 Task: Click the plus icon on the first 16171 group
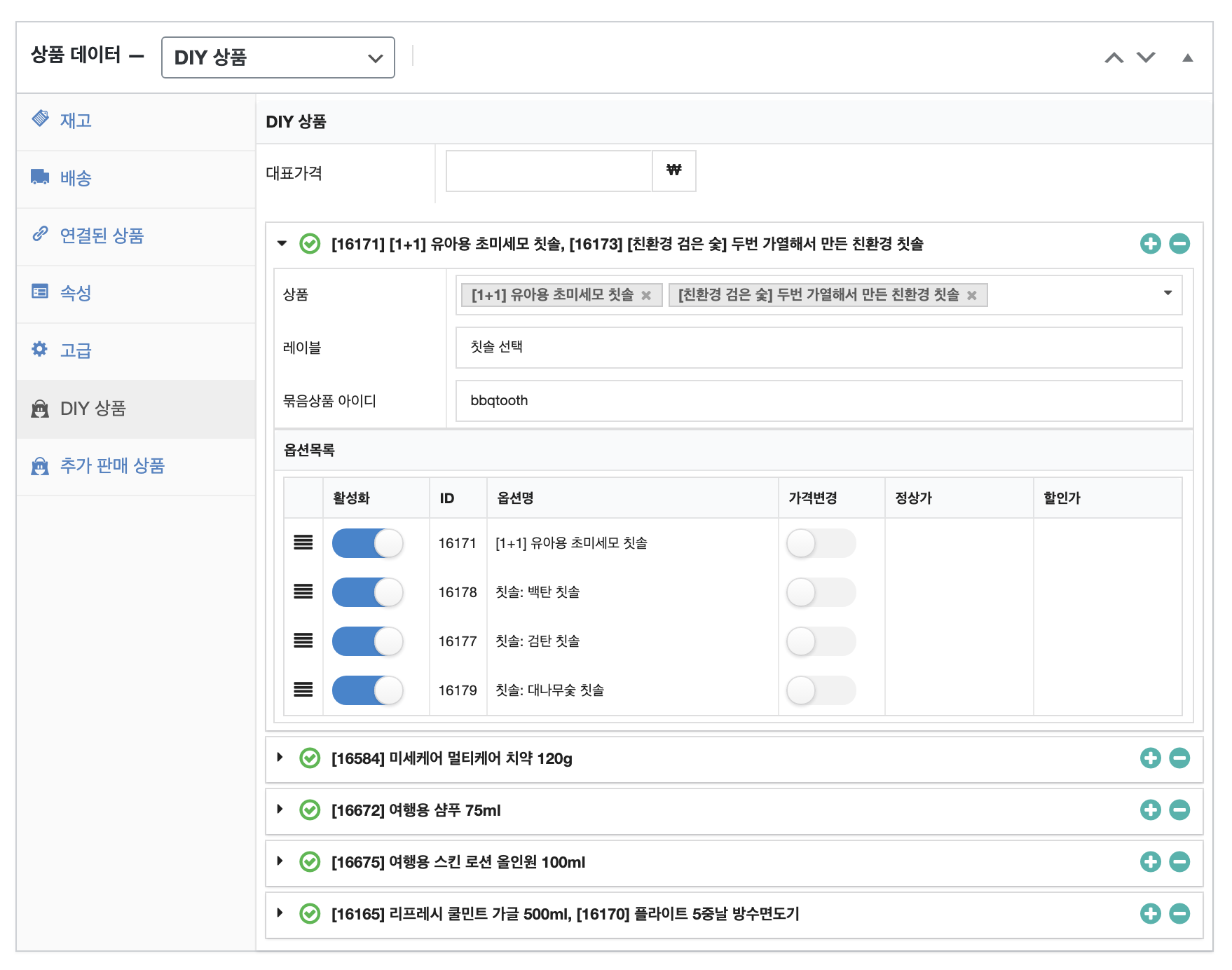1149,243
